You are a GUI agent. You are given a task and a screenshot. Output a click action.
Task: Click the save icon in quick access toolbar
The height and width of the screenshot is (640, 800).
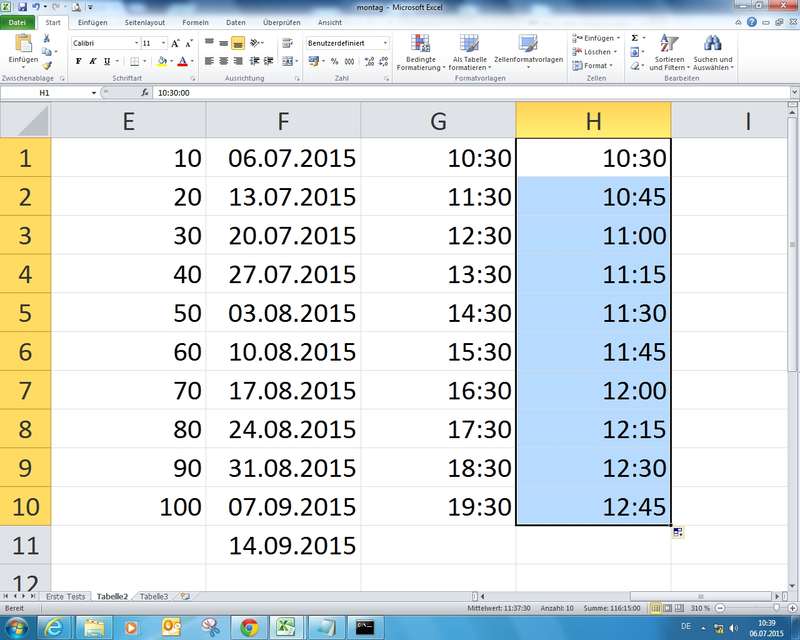click(22, 6)
